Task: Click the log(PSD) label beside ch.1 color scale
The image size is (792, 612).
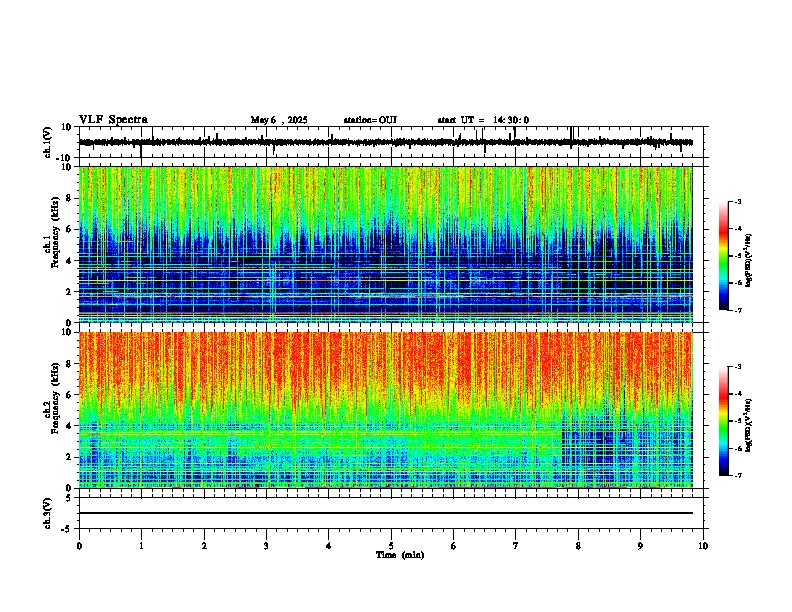Action: (748, 261)
